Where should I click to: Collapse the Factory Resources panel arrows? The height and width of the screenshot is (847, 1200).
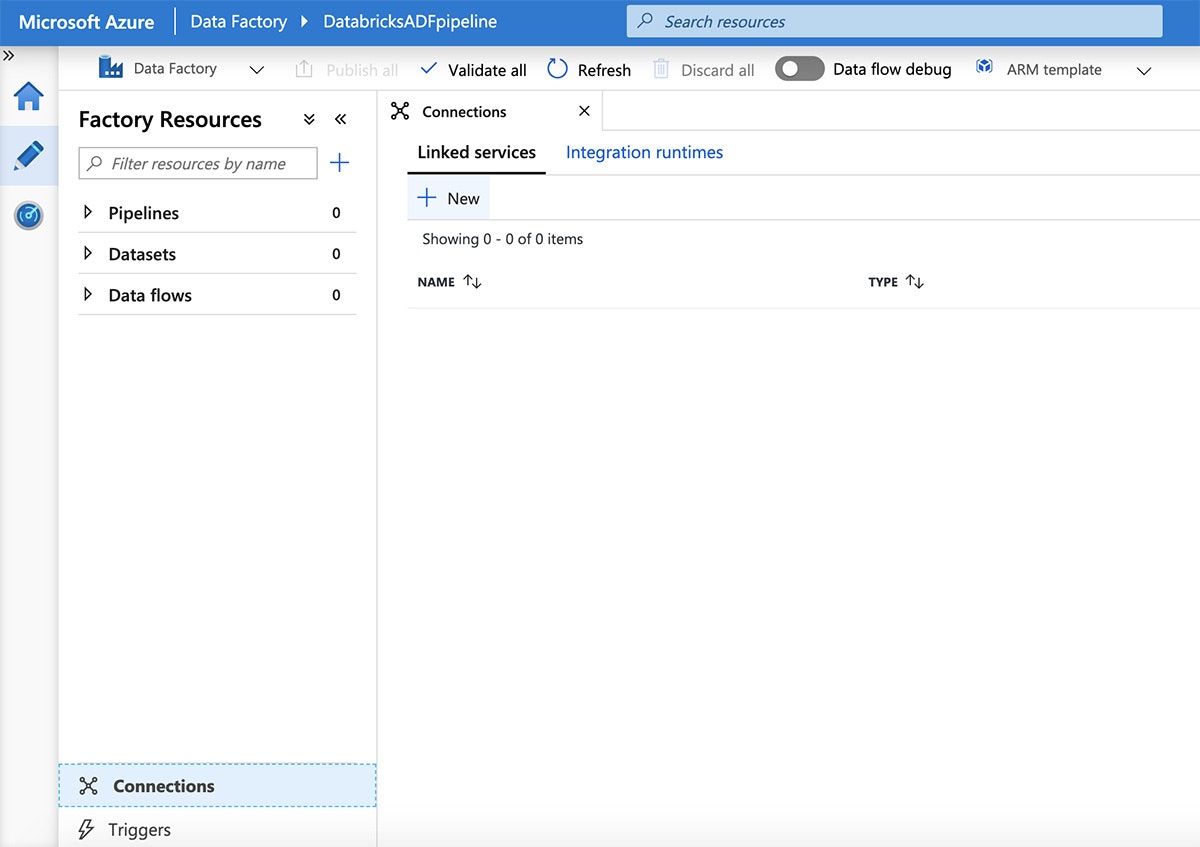[x=340, y=119]
